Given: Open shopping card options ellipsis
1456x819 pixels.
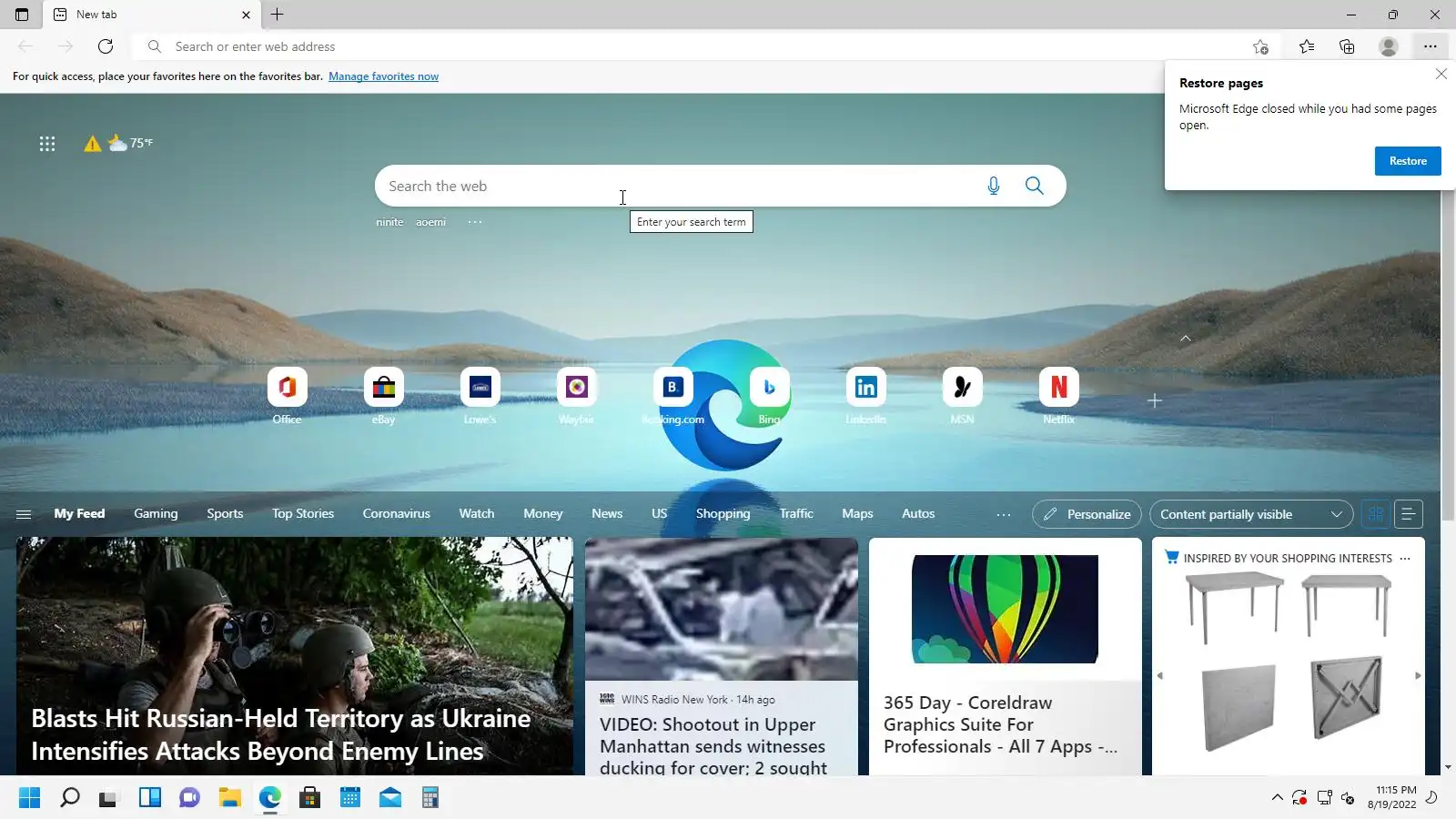Looking at the screenshot, I should tap(1405, 559).
